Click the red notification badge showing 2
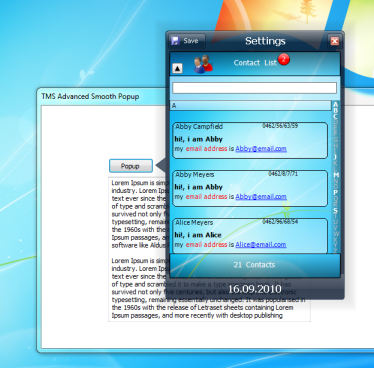374x368 pixels. (x=284, y=59)
